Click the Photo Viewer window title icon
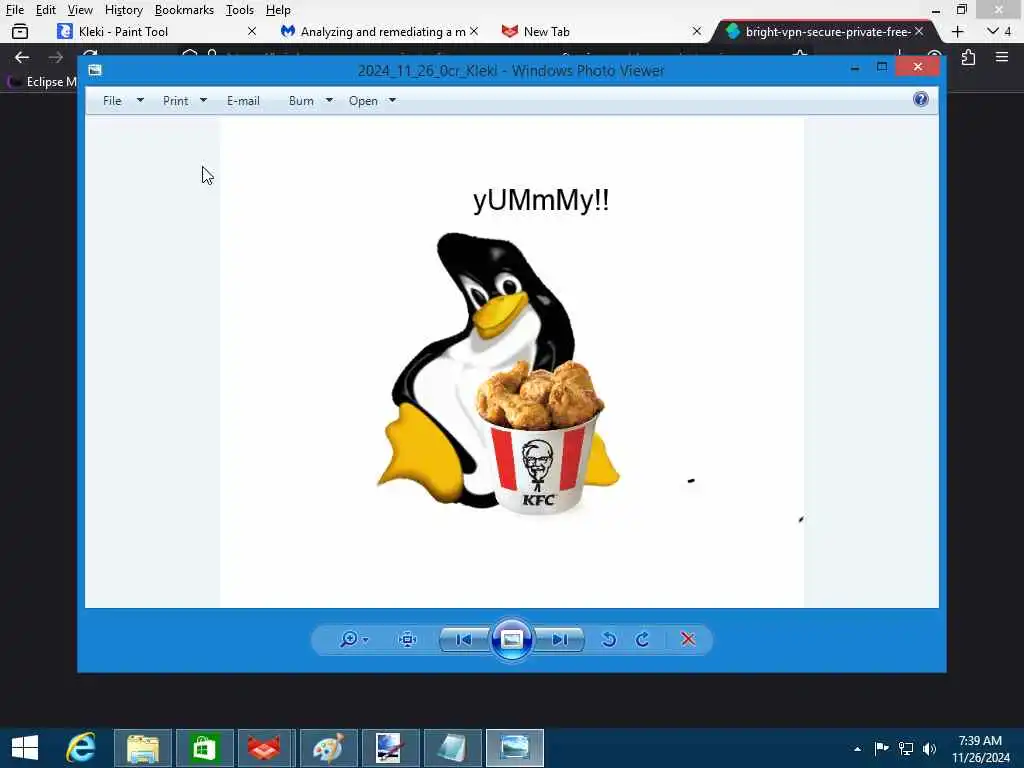The image size is (1024, 768). (x=95, y=70)
